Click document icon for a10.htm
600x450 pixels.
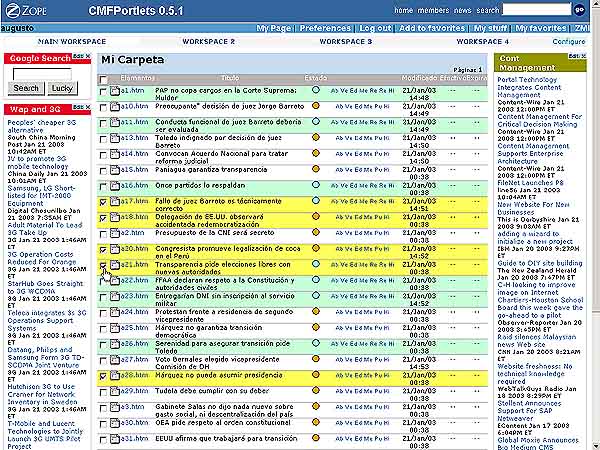114,106
